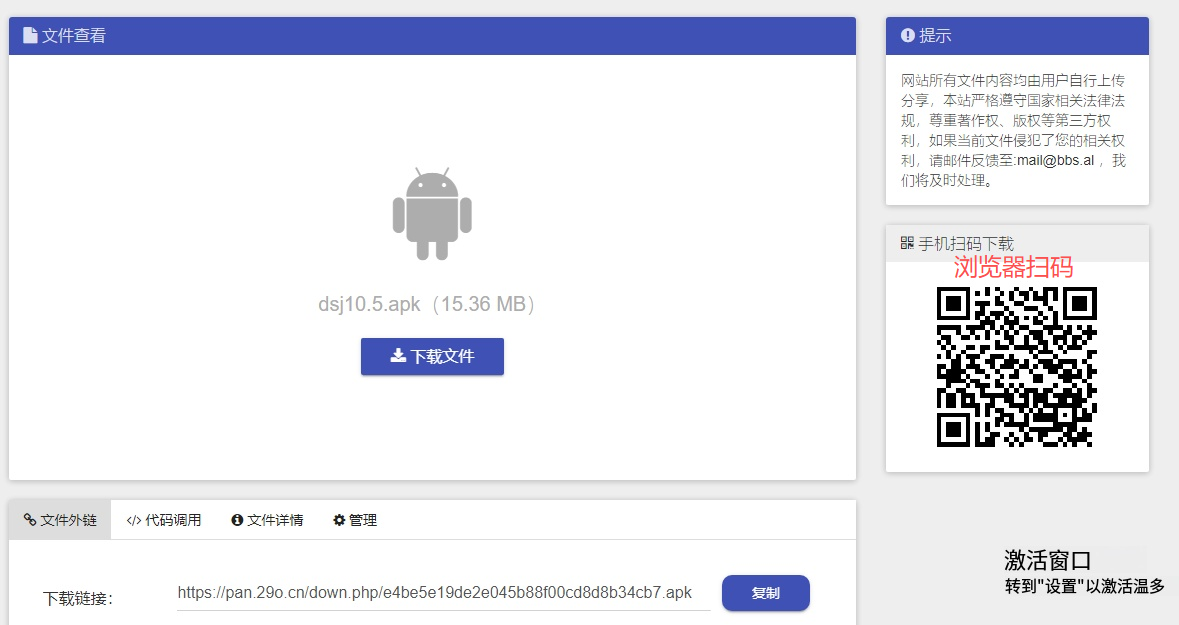Click the info circle icon on 文件详情 tab

237,520
